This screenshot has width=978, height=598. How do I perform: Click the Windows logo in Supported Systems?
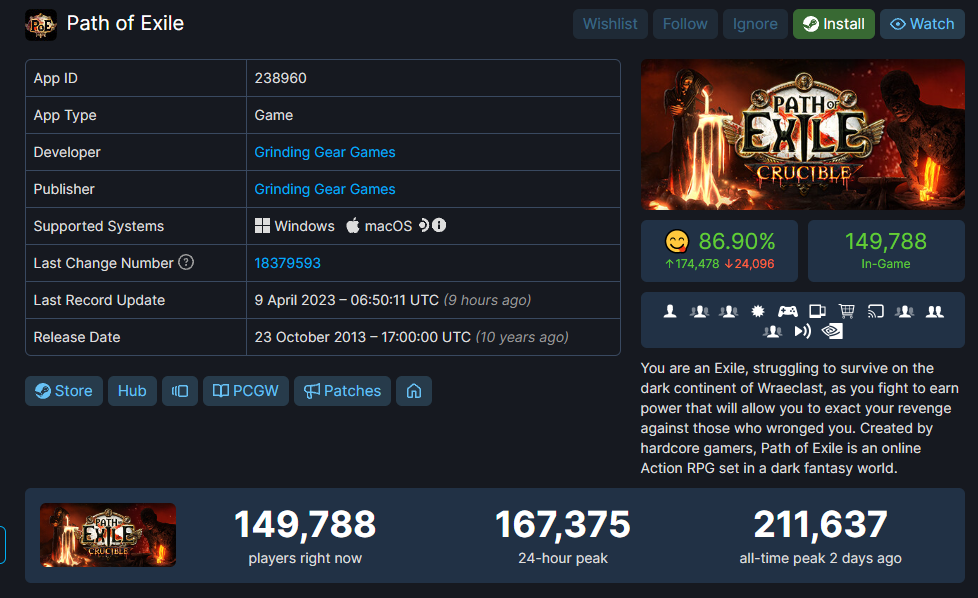(x=263, y=226)
